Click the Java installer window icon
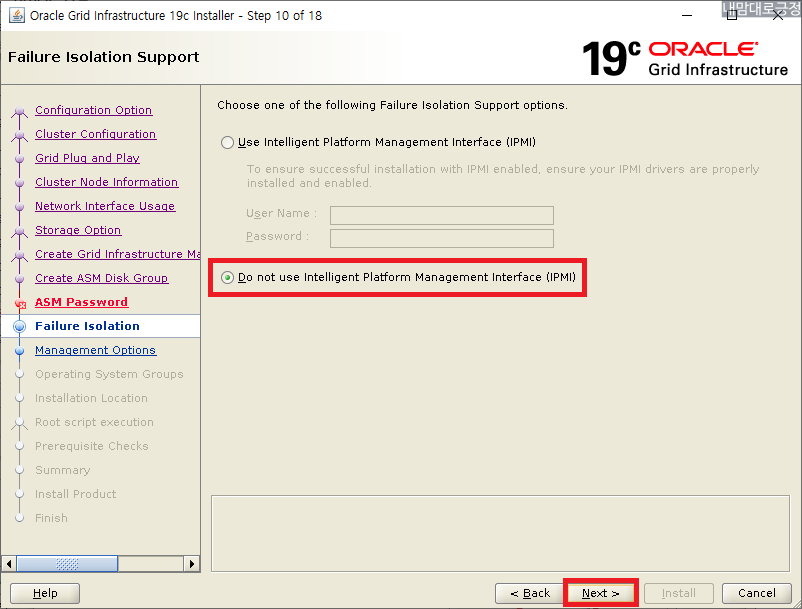802x609 pixels. (16, 15)
